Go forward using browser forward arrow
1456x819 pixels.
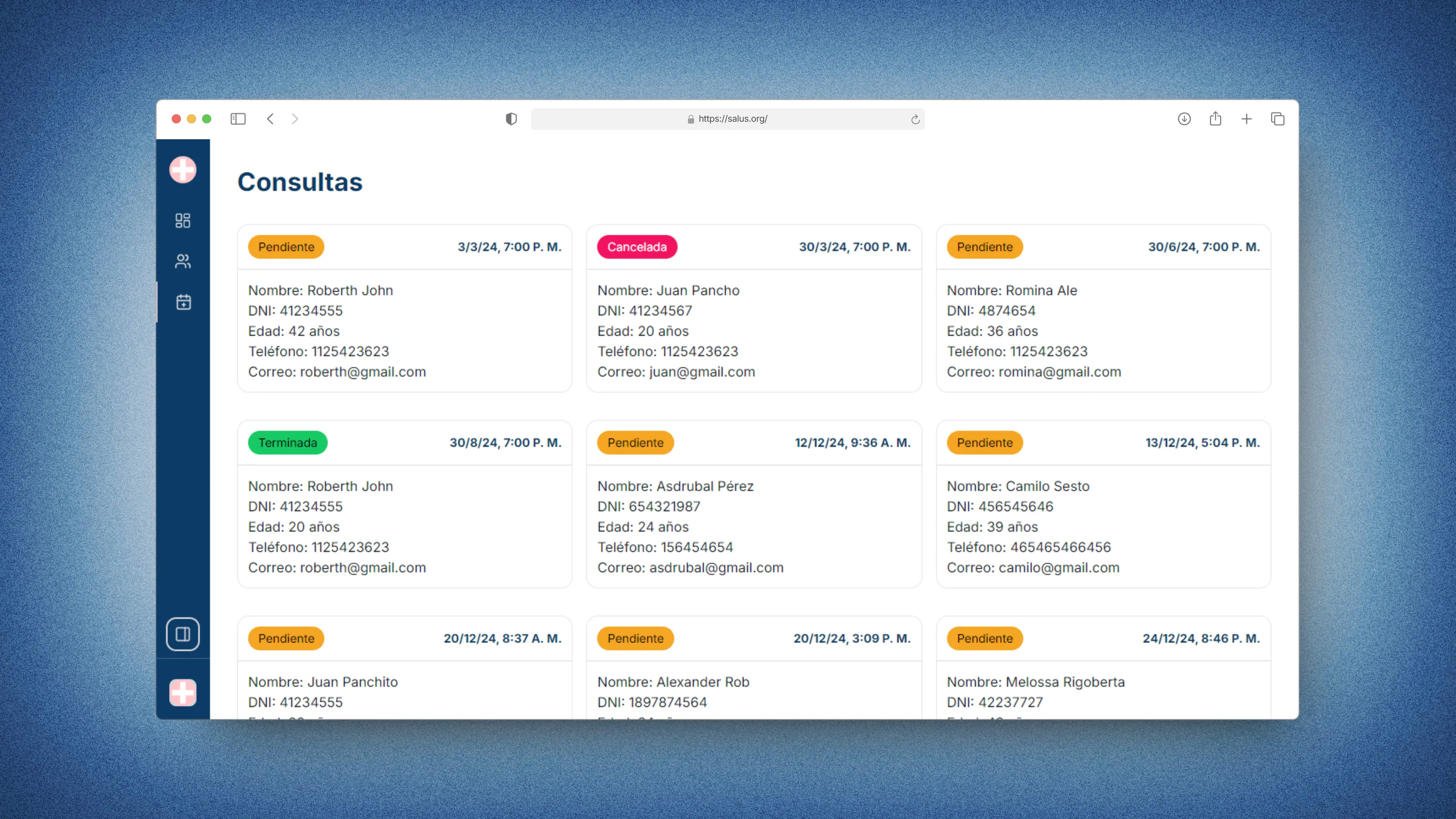pyautogui.click(x=295, y=119)
